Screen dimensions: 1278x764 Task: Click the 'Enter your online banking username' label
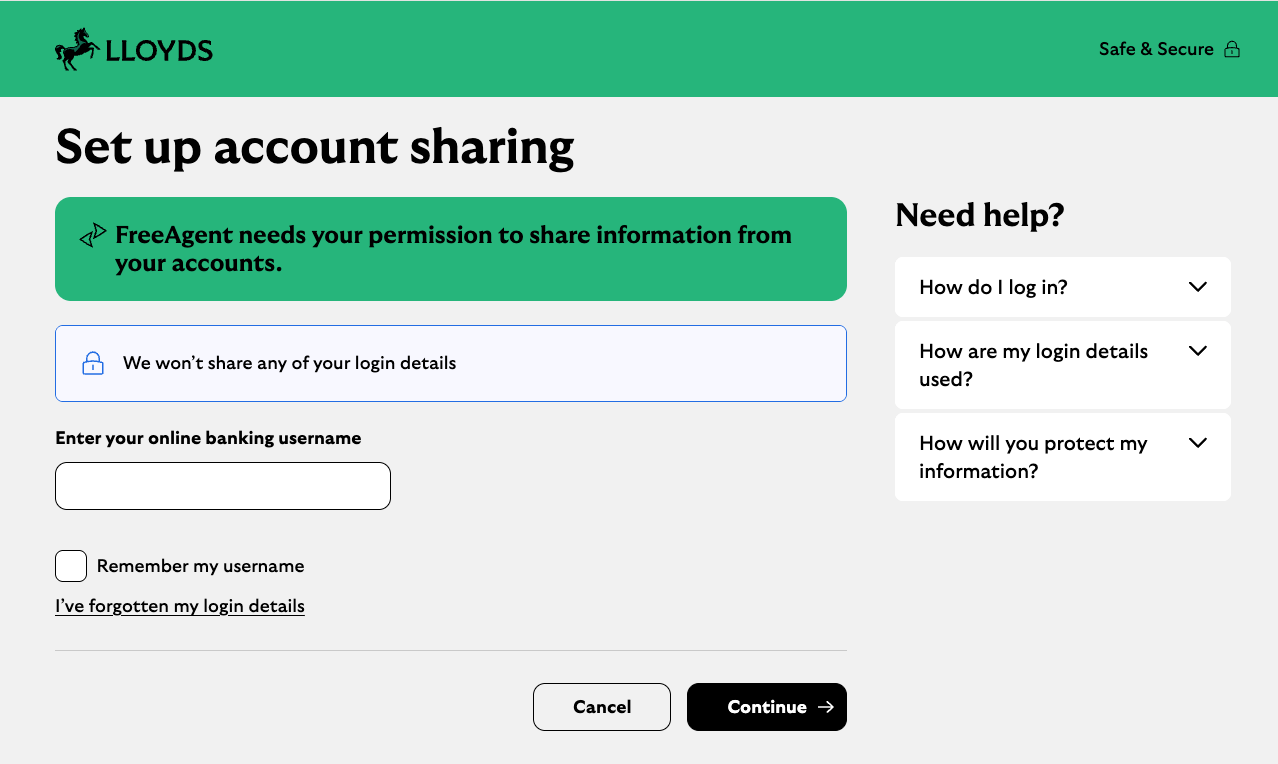(x=208, y=438)
